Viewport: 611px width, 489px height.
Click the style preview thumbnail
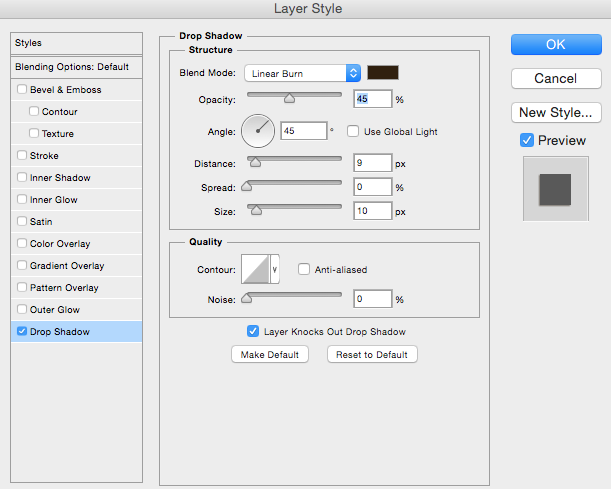pyautogui.click(x=555, y=187)
